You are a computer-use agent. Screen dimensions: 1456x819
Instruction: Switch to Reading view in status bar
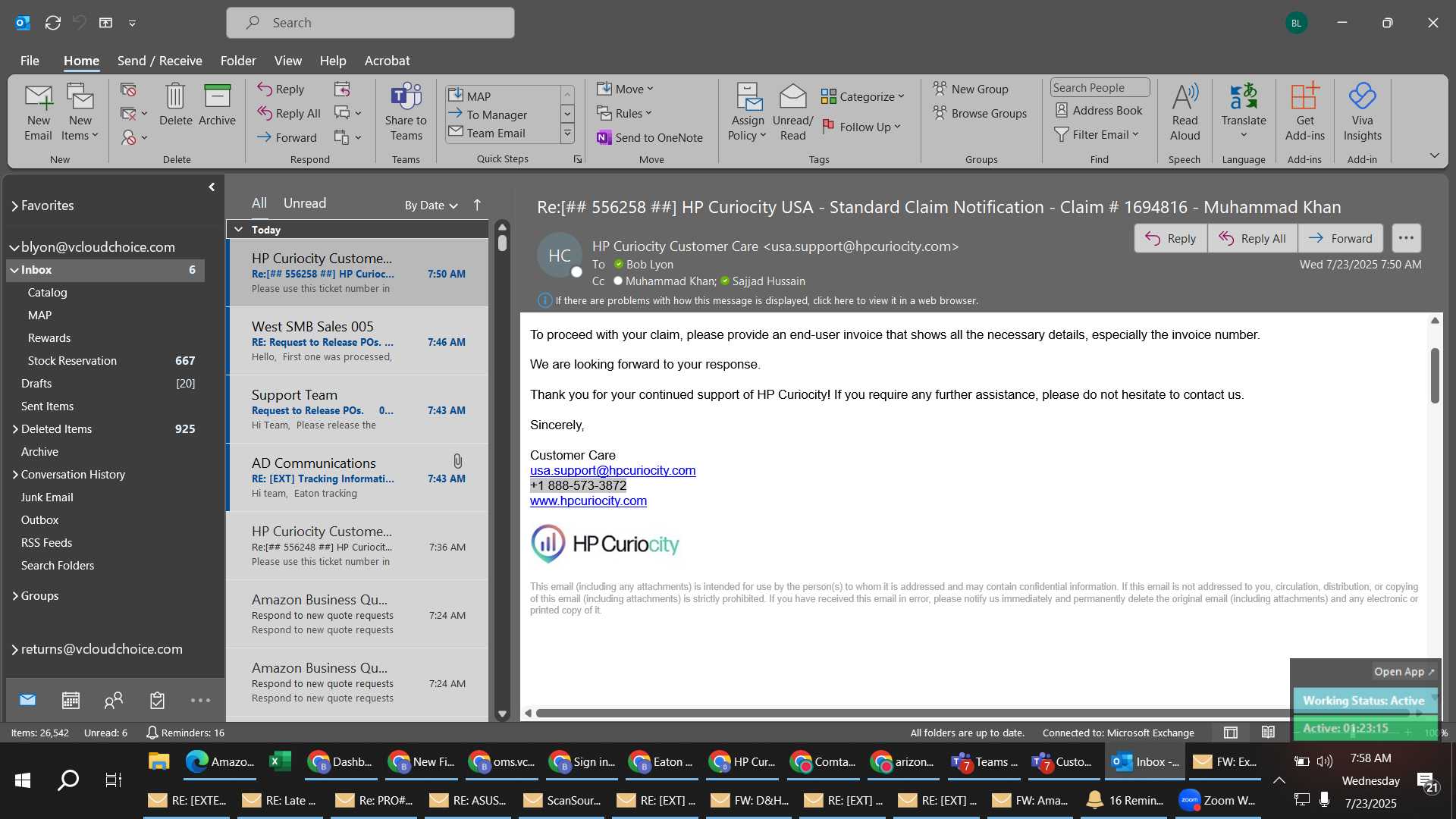tap(1268, 733)
